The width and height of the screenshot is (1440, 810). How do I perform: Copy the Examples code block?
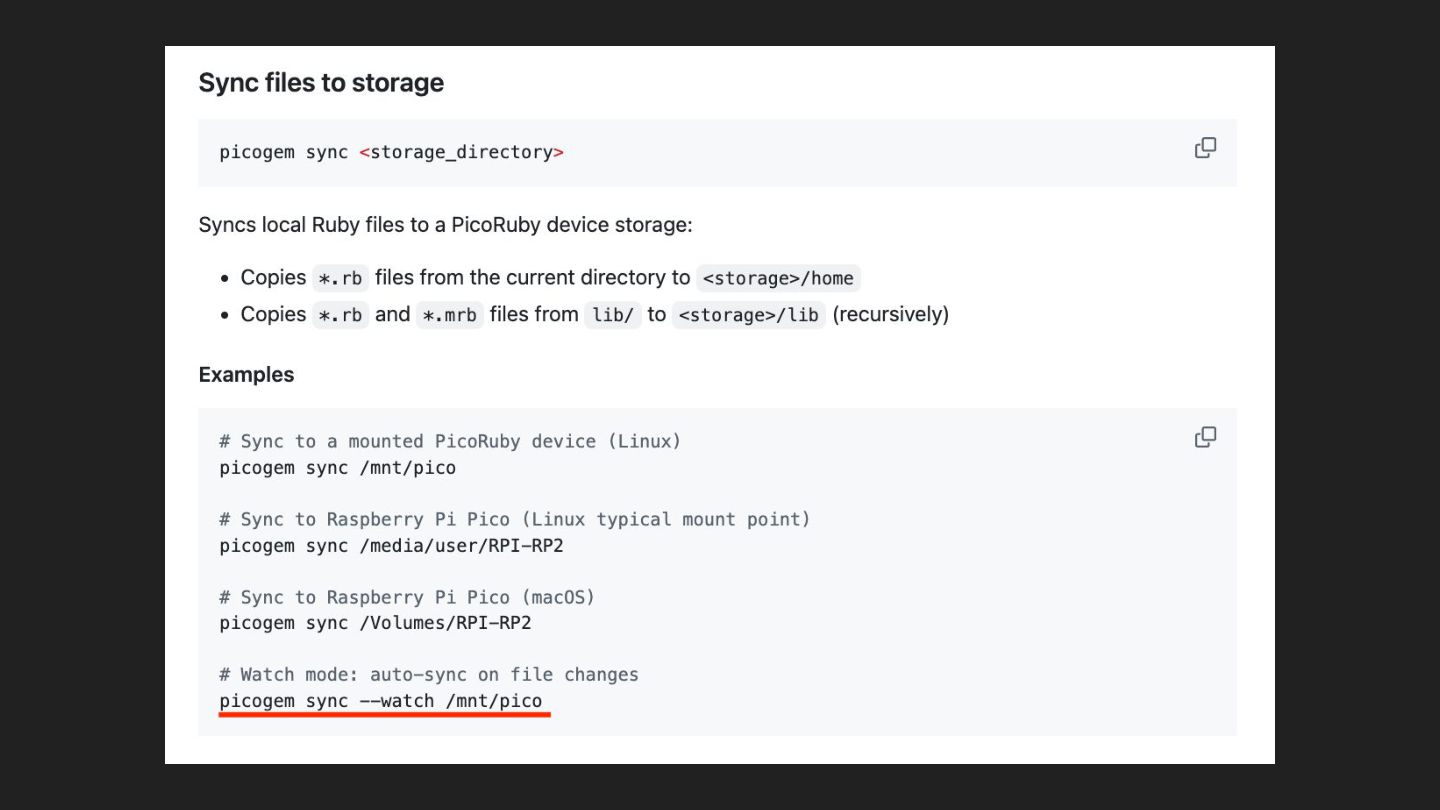click(1205, 437)
